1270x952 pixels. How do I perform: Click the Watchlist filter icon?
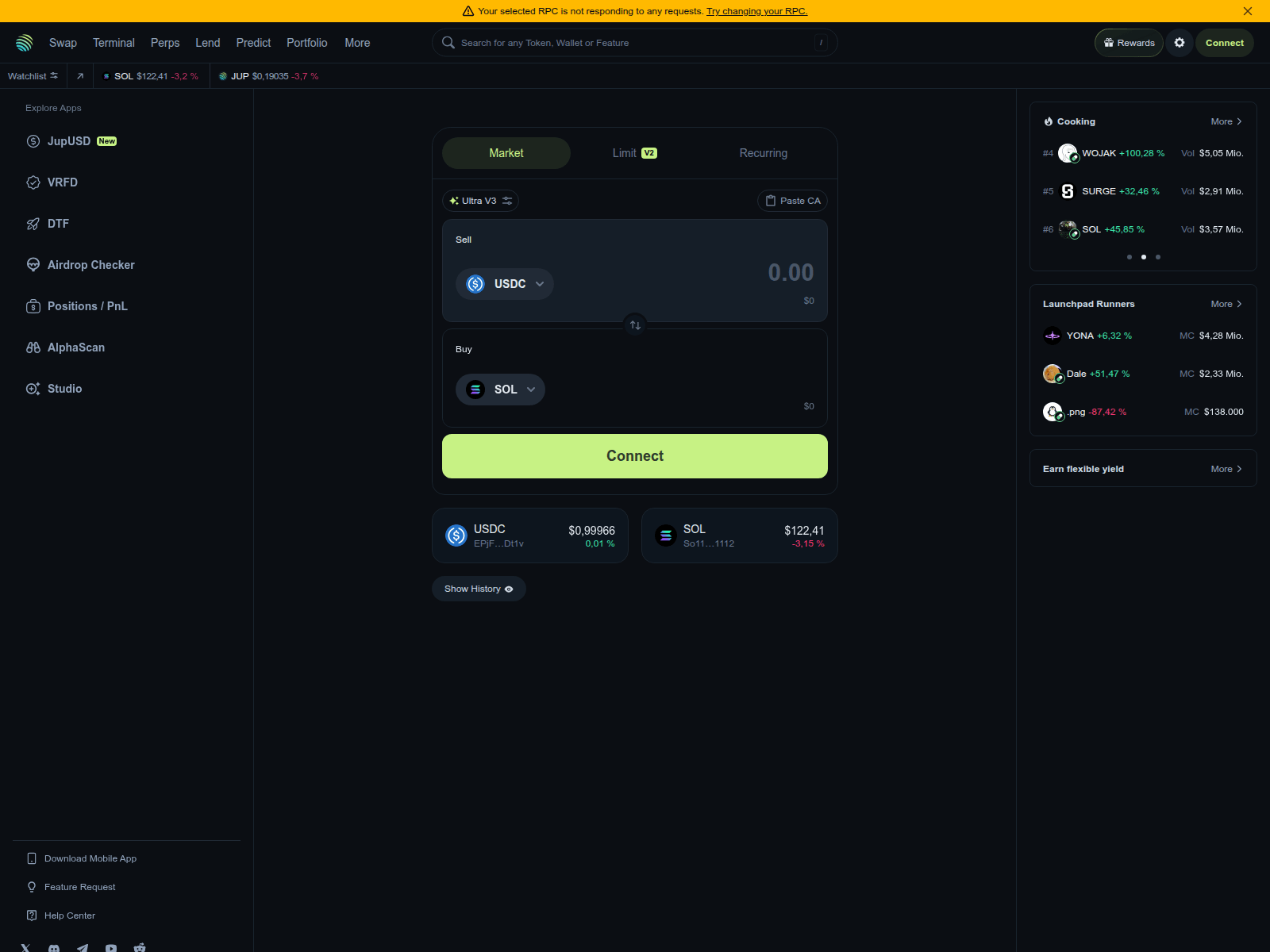(x=54, y=76)
